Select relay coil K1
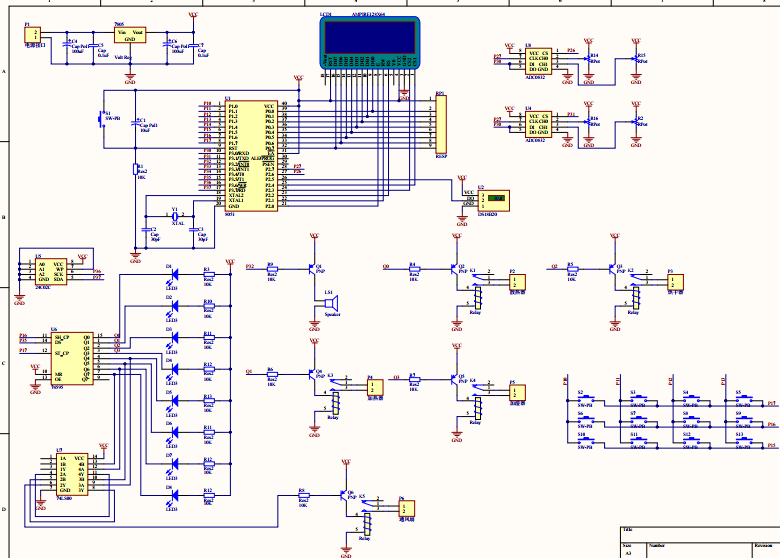The width and height of the screenshot is (780, 558). tap(478, 298)
